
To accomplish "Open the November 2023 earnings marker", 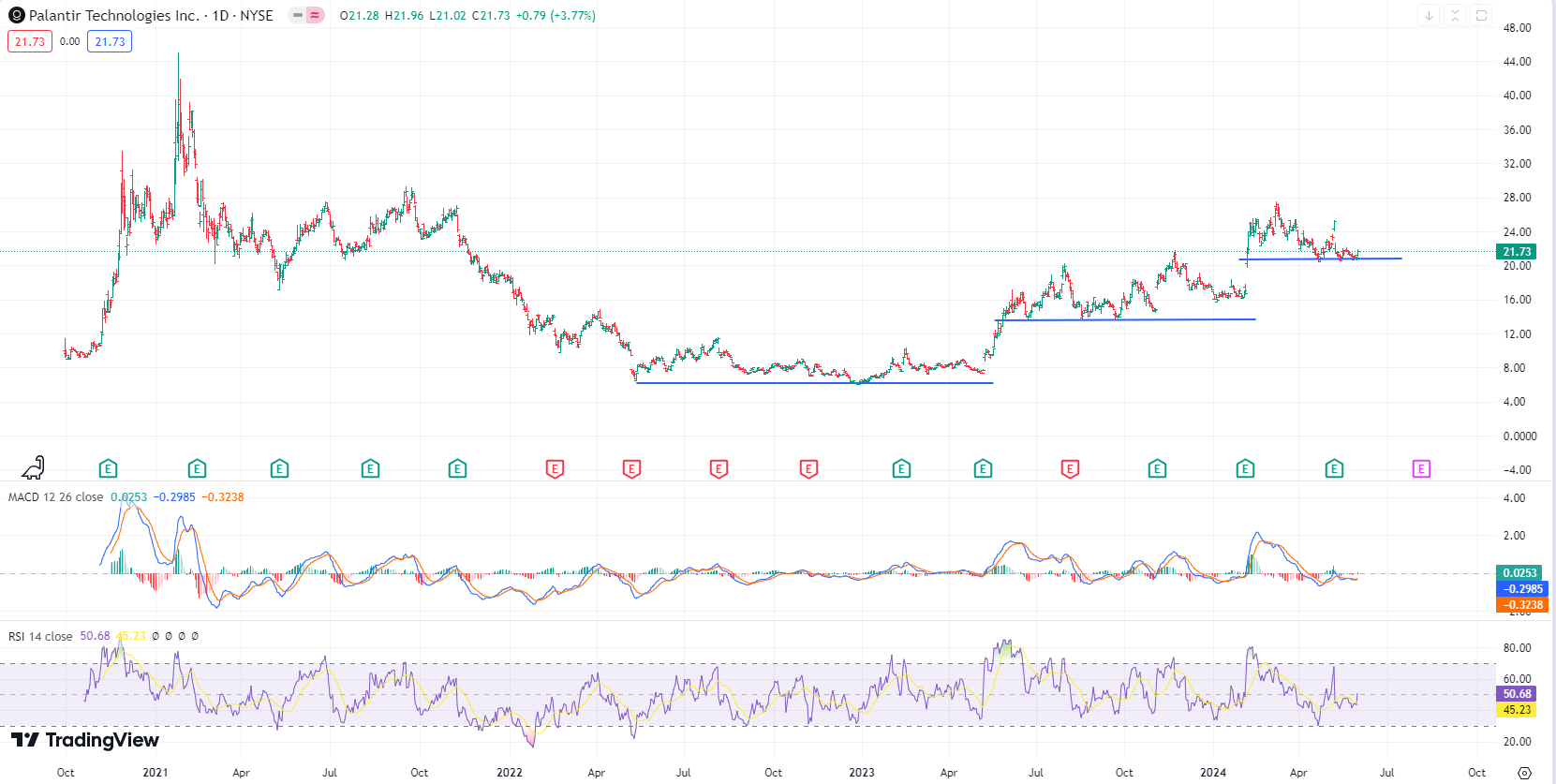I will [1157, 468].
